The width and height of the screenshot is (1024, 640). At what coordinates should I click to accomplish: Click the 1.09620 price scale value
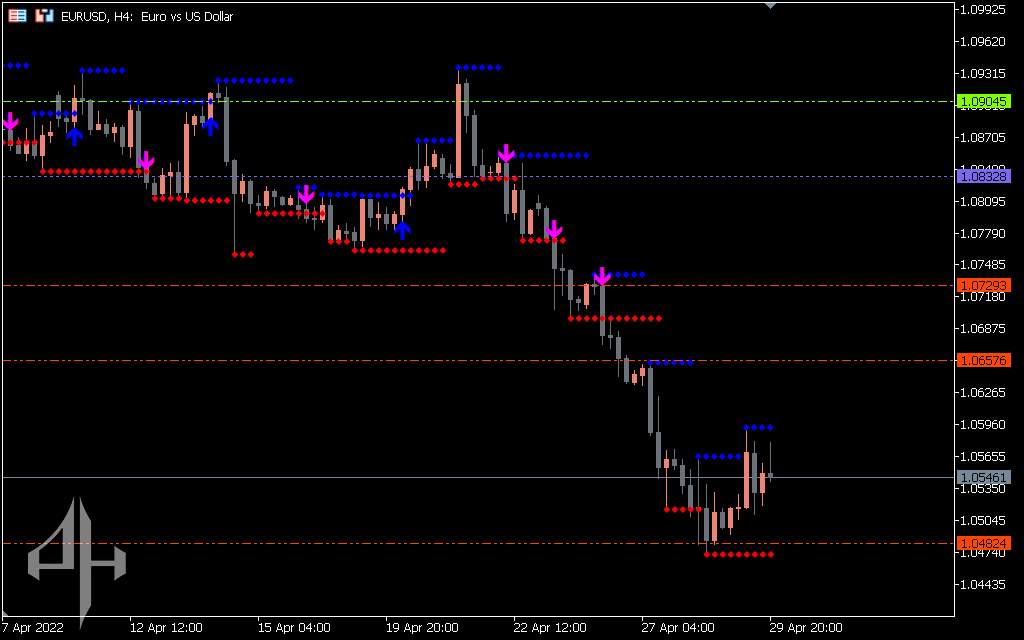click(x=982, y=41)
